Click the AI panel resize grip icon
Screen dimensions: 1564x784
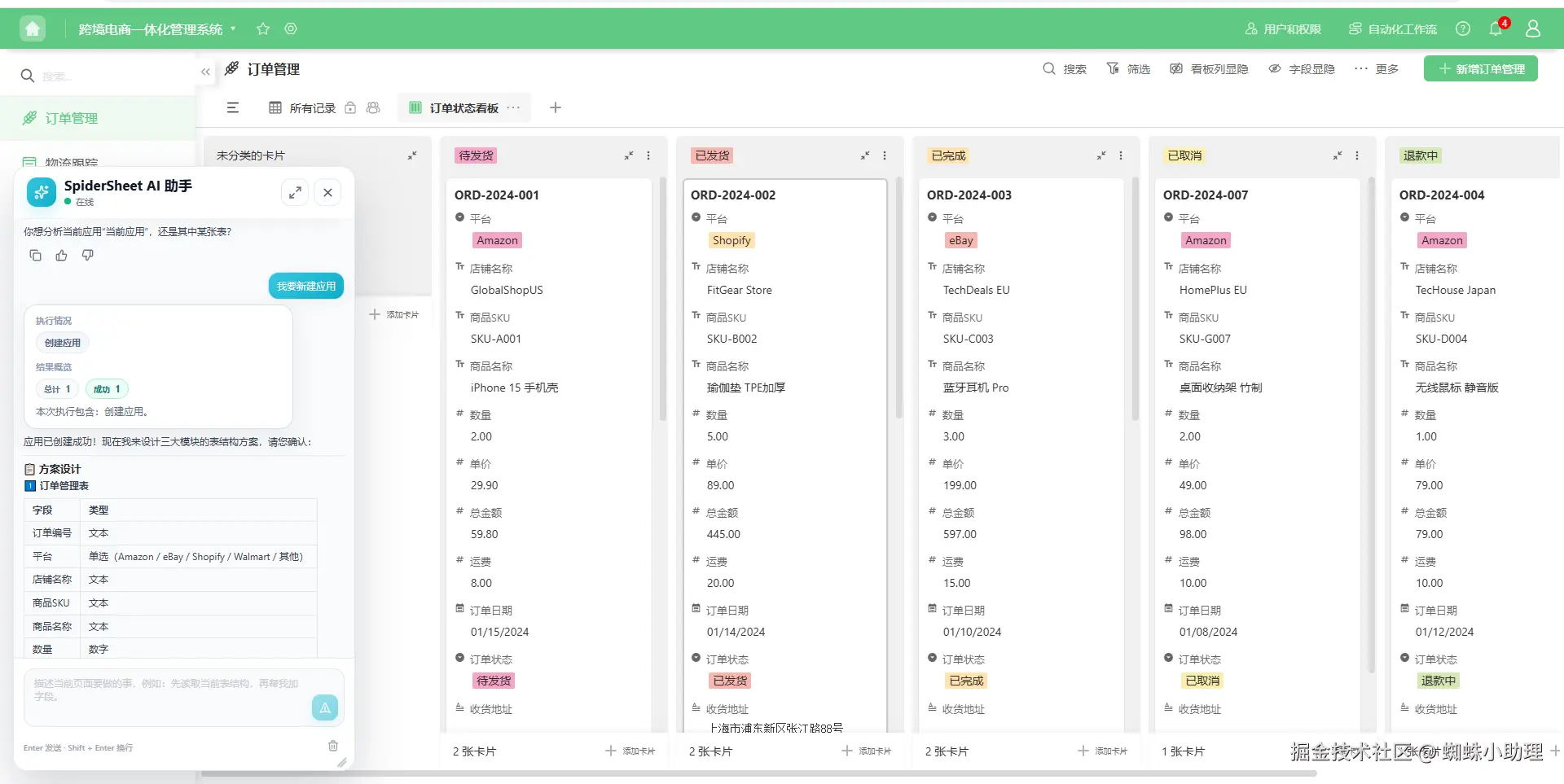pyautogui.click(x=342, y=762)
